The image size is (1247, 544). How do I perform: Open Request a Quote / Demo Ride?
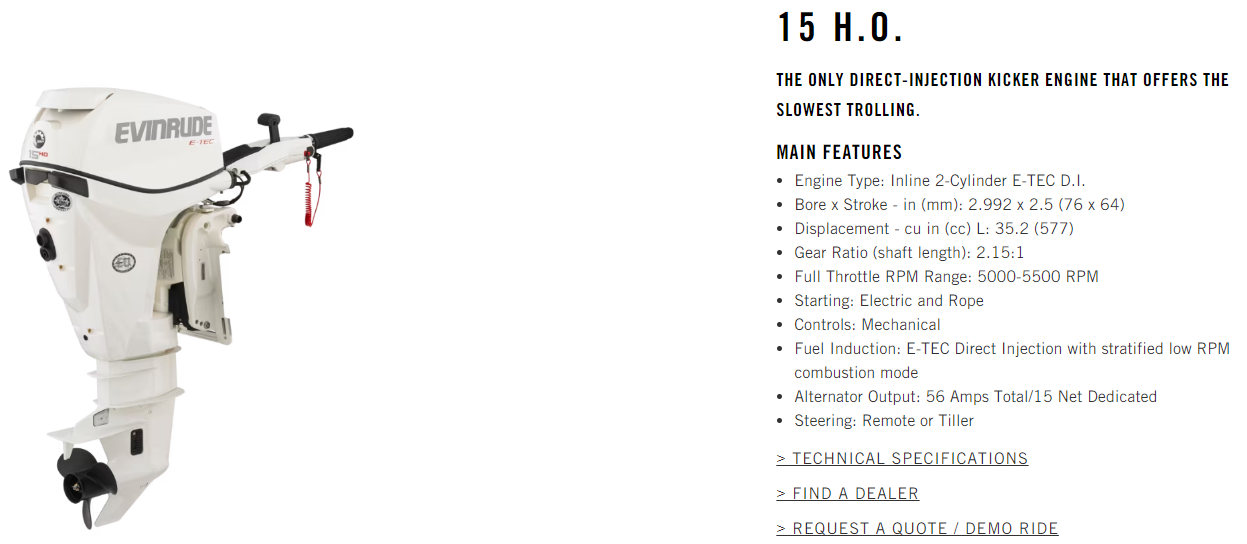tap(917, 529)
